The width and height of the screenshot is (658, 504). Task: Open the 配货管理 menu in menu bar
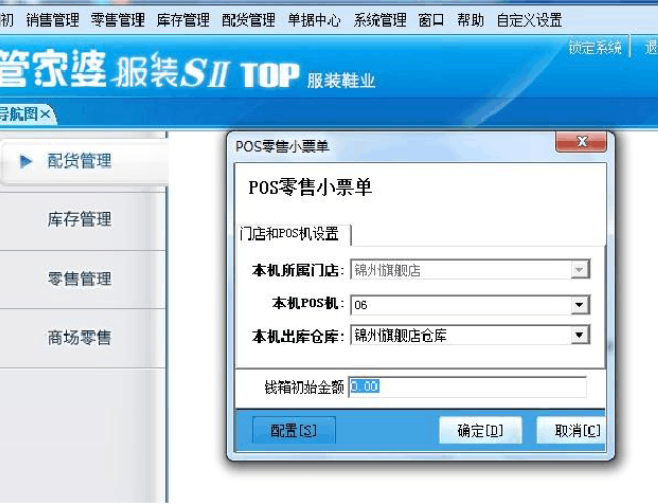tap(248, 20)
